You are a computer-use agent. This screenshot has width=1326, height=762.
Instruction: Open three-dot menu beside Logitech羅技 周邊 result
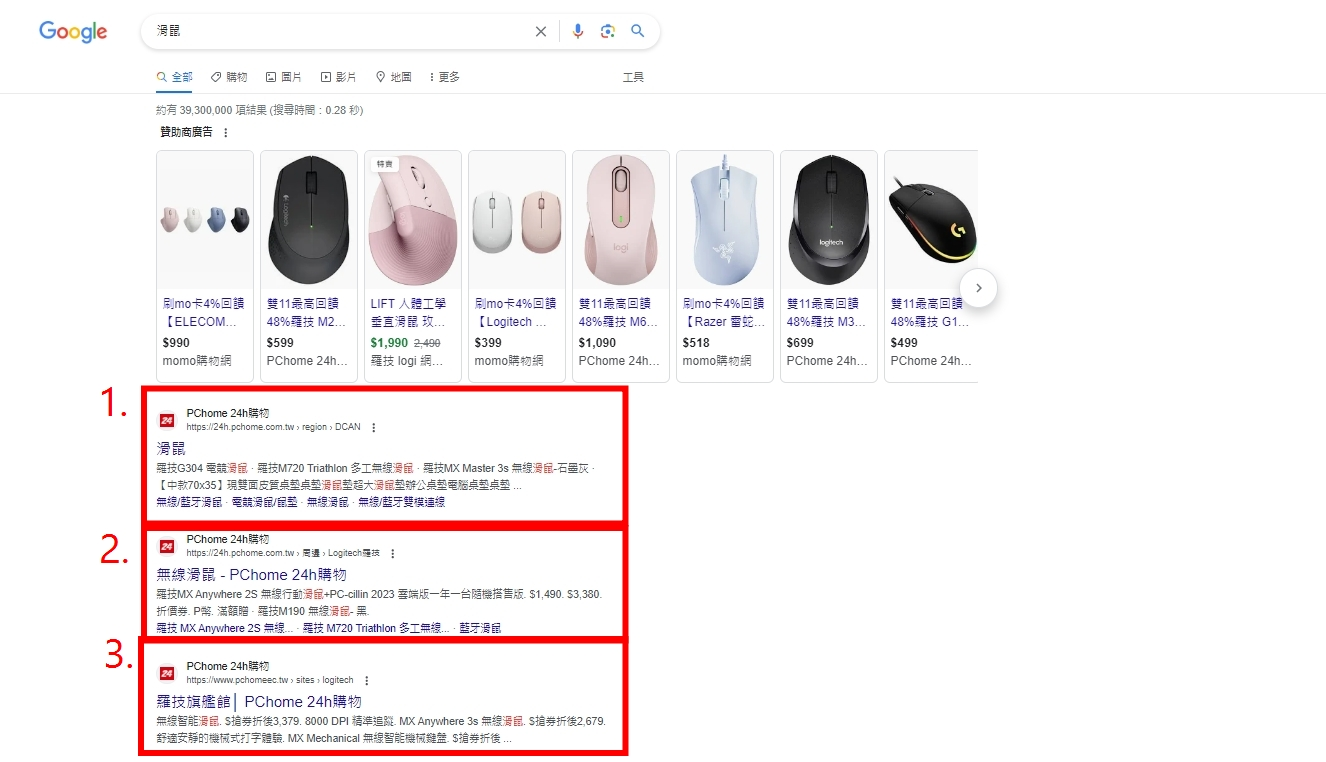pyautogui.click(x=393, y=553)
